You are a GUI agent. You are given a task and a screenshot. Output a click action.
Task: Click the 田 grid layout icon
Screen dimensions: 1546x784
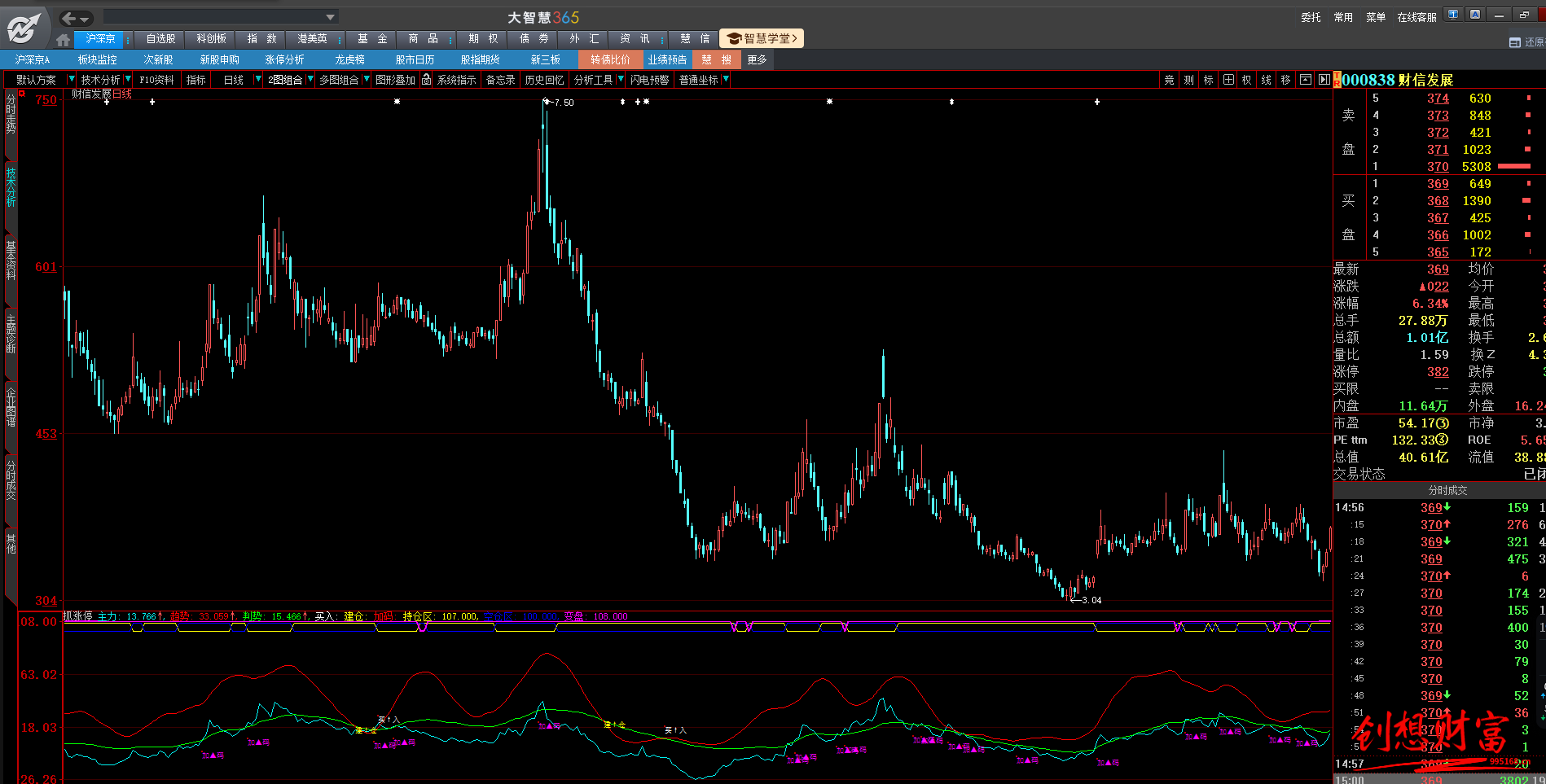tap(1228, 80)
